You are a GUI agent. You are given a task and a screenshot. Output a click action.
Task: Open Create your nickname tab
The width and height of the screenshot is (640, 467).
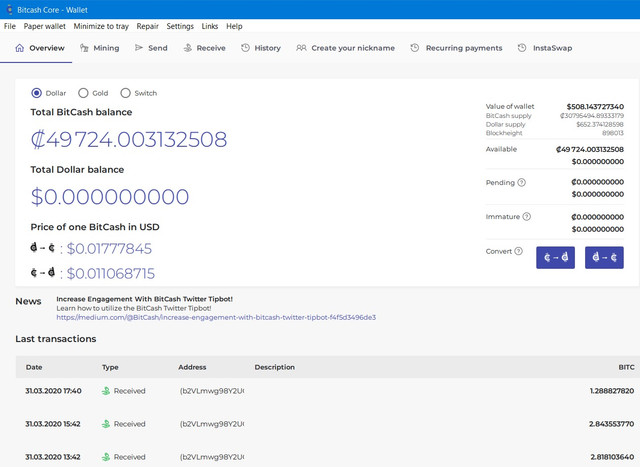pos(346,48)
